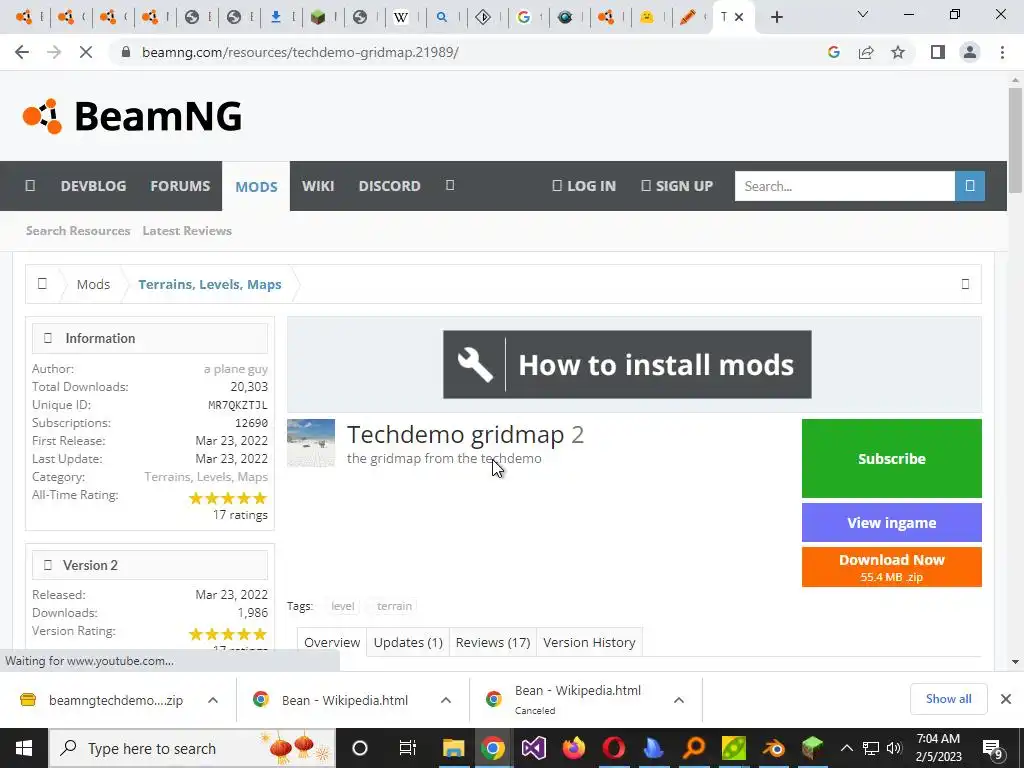This screenshot has height=768, width=1024.
Task: Click the Techdemo gridmap thumbnail image
Action: click(x=311, y=443)
